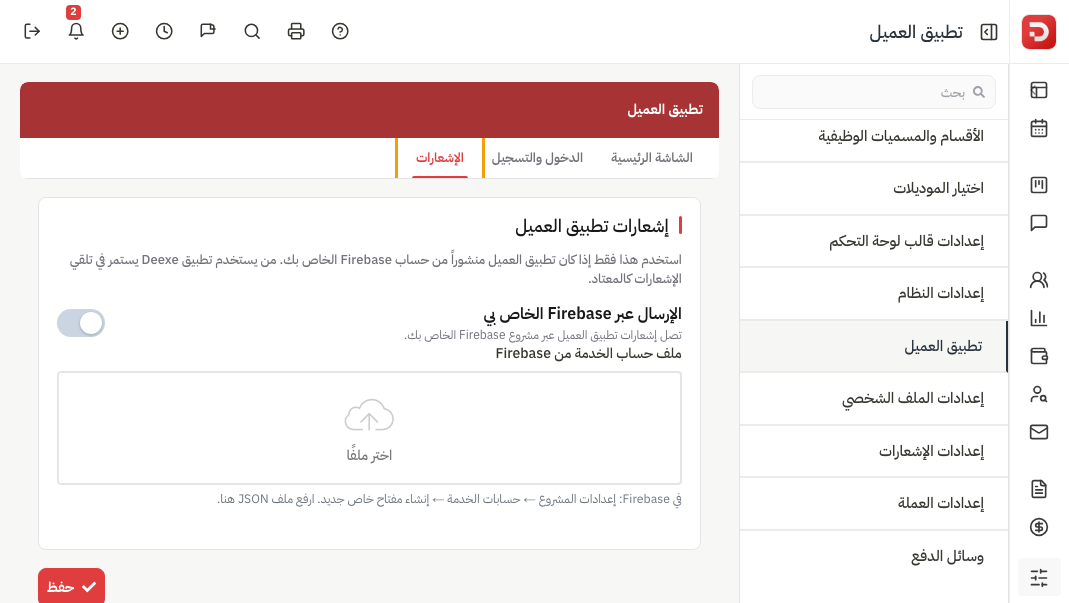
Task: Switch to the الإشعارات tab
Action: coord(440,158)
